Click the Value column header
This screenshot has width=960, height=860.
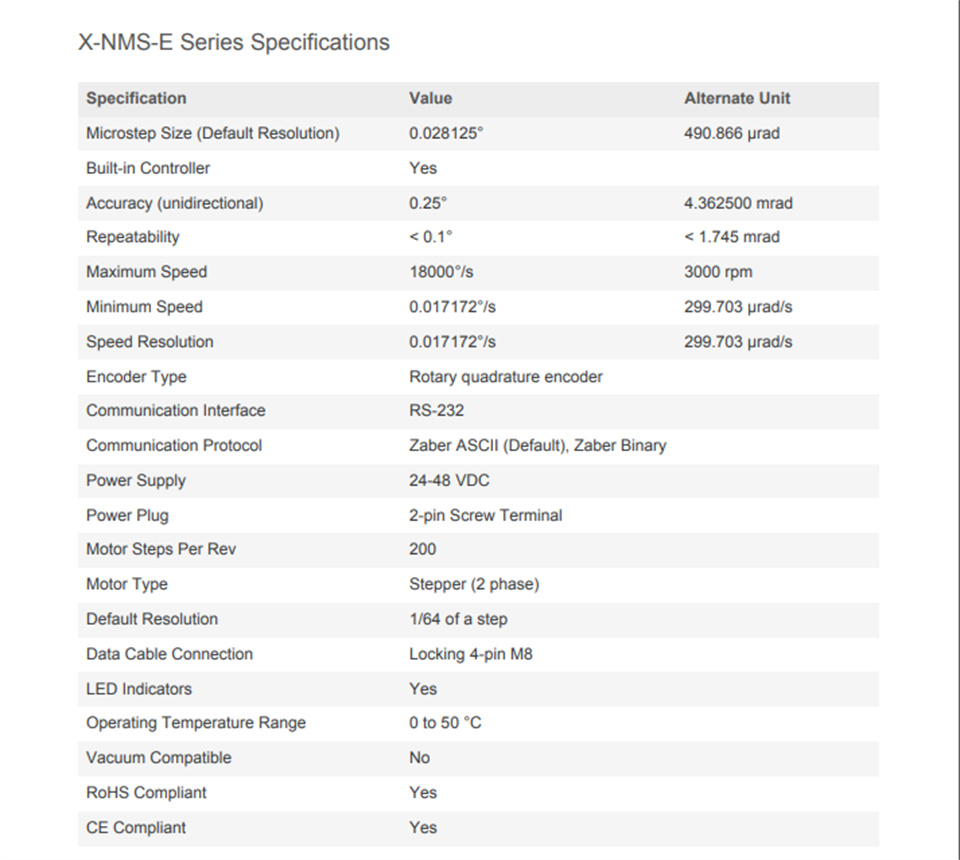click(430, 99)
